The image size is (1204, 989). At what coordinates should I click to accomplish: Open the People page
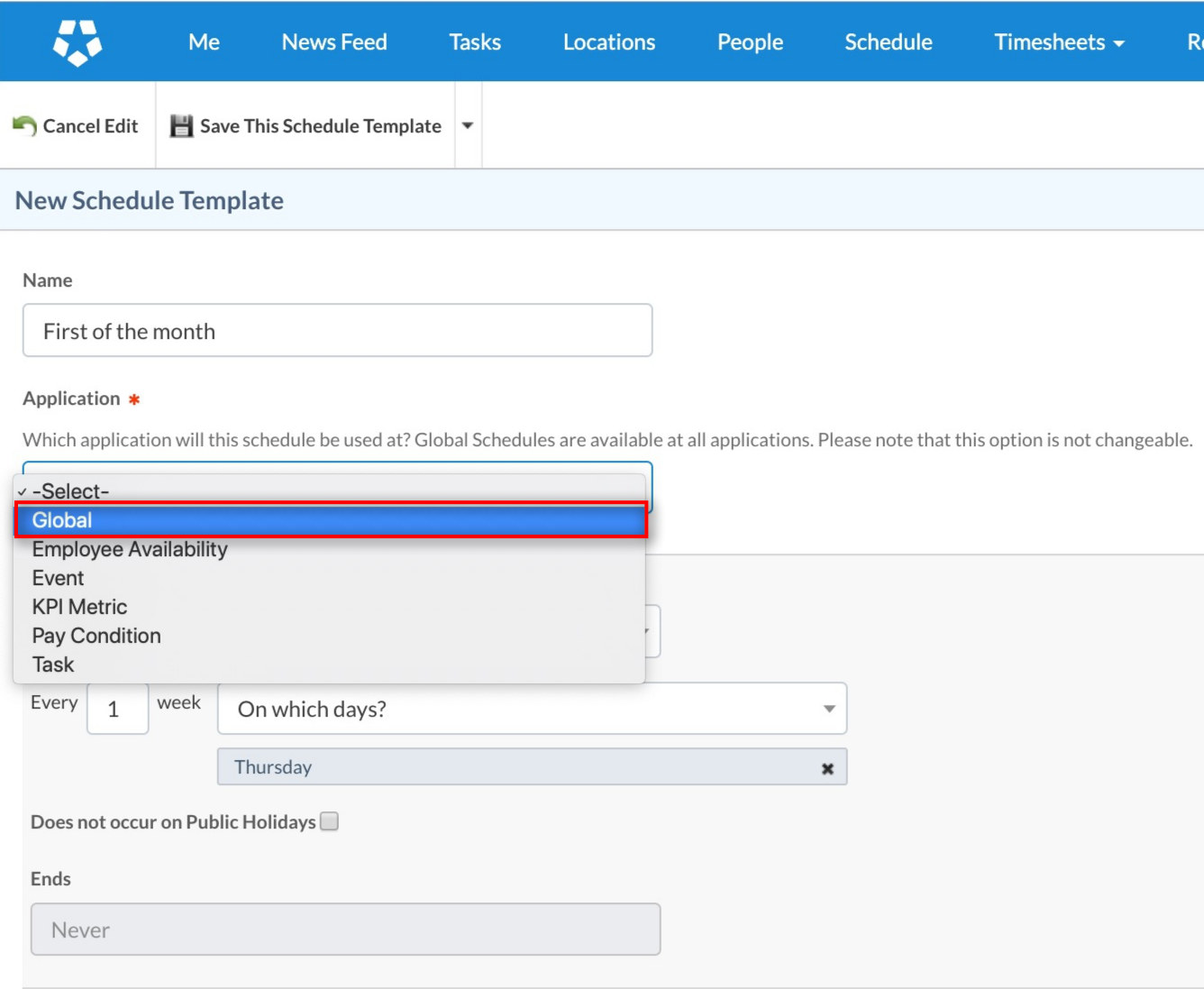750,42
